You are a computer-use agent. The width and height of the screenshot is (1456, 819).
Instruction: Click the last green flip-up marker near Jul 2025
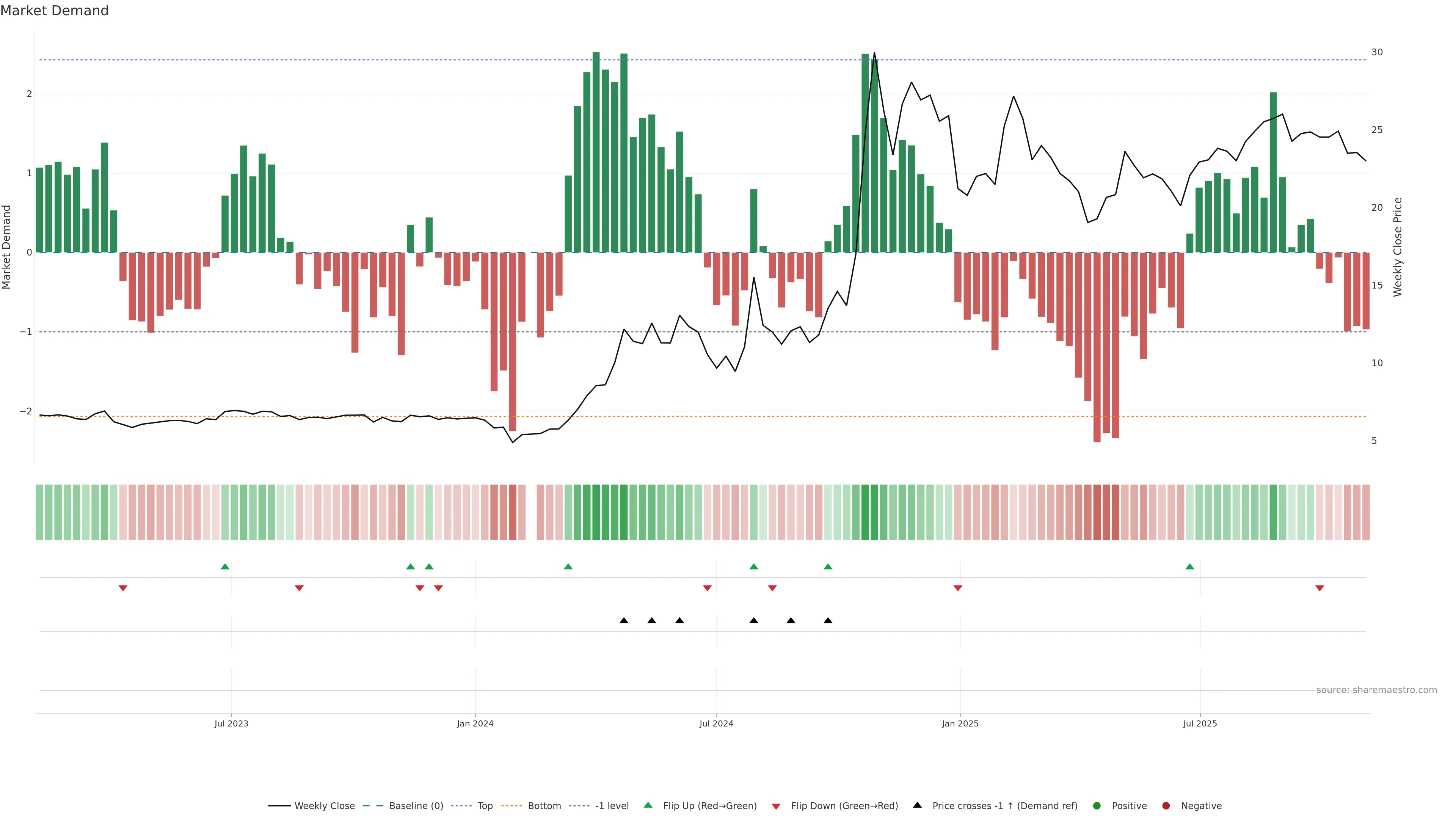[x=1190, y=566]
